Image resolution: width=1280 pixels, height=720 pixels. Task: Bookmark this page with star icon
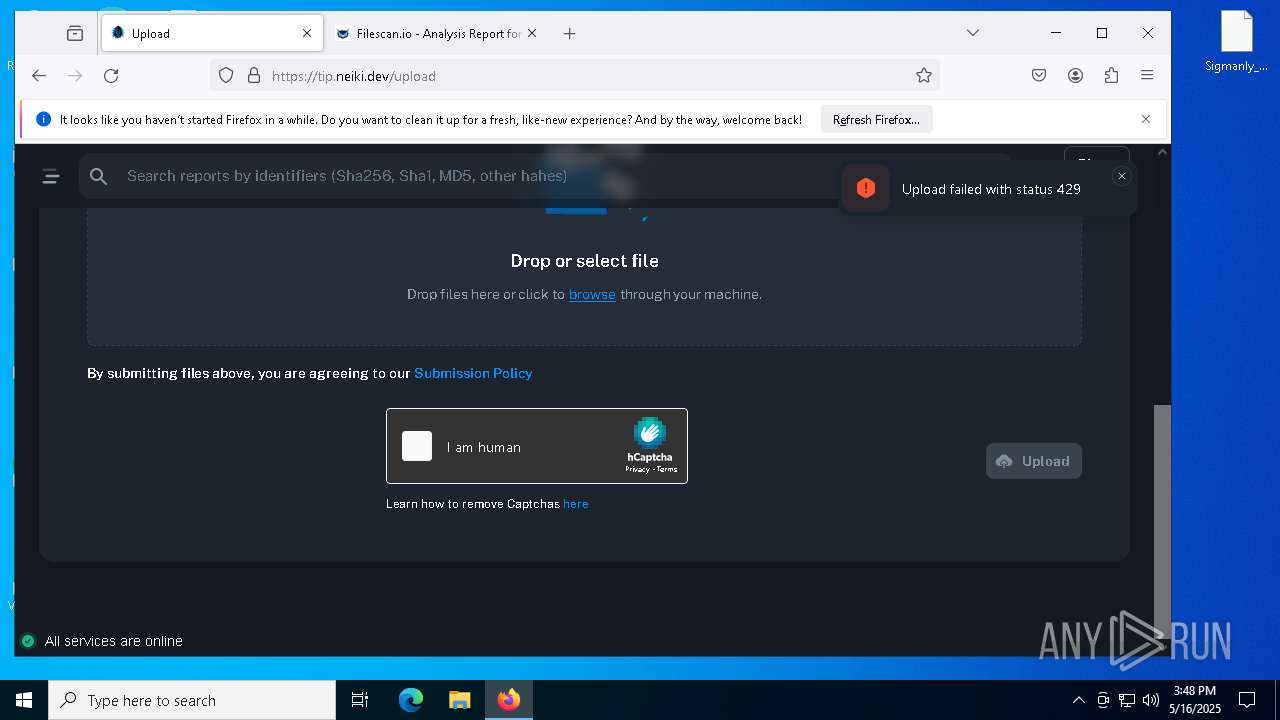924,75
